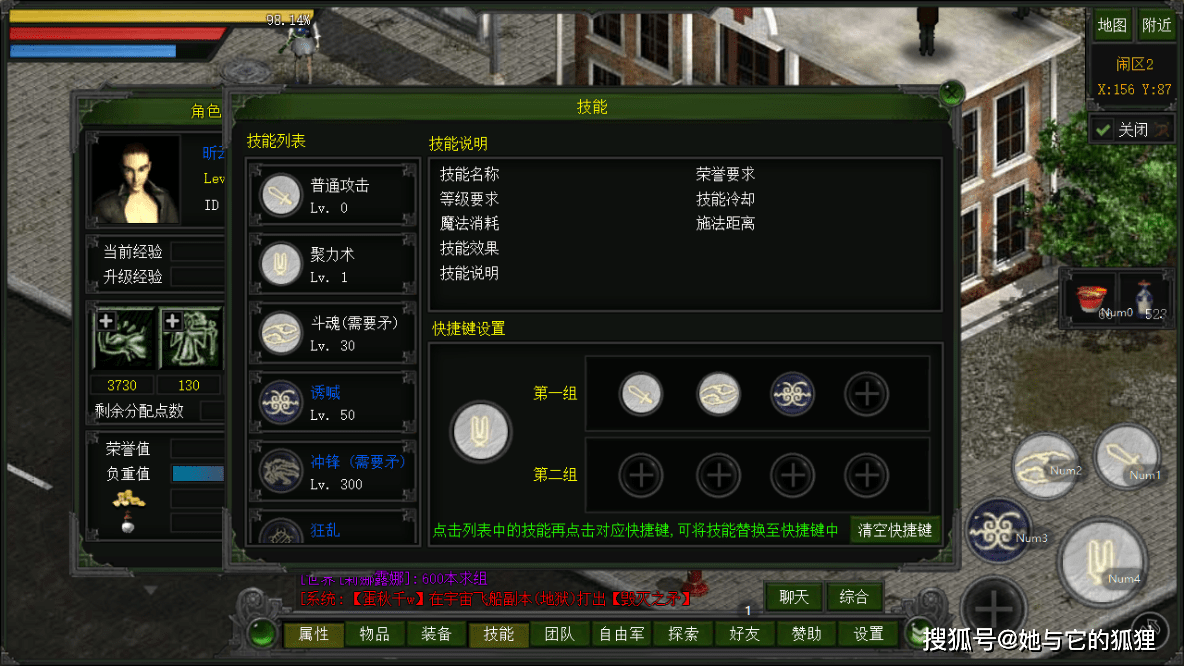This screenshot has width=1184, height=666.
Task: Click the 闹区2 location name
Action: (x=1134, y=65)
